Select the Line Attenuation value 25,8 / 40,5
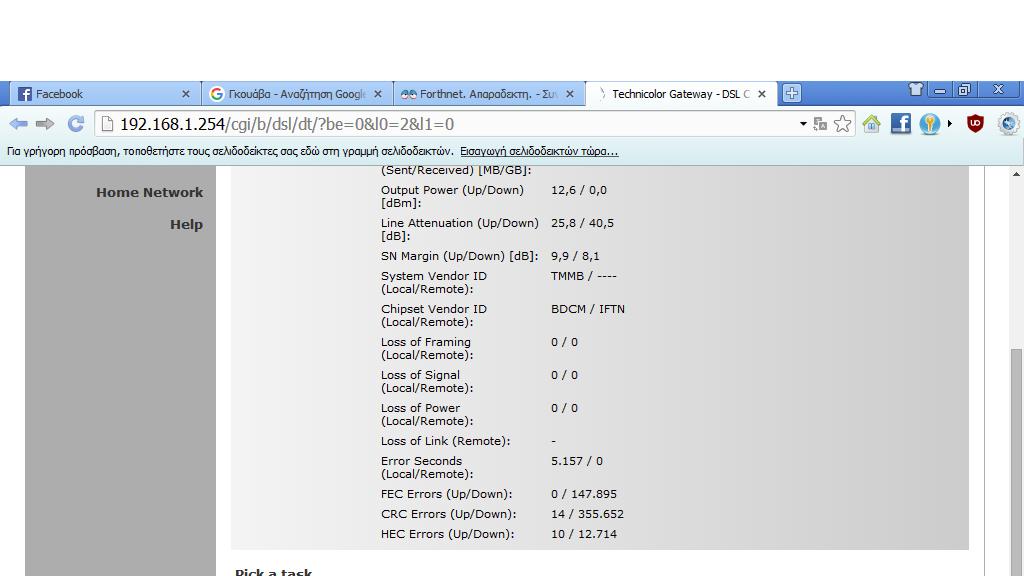This screenshot has height=576, width=1024. 582,223
